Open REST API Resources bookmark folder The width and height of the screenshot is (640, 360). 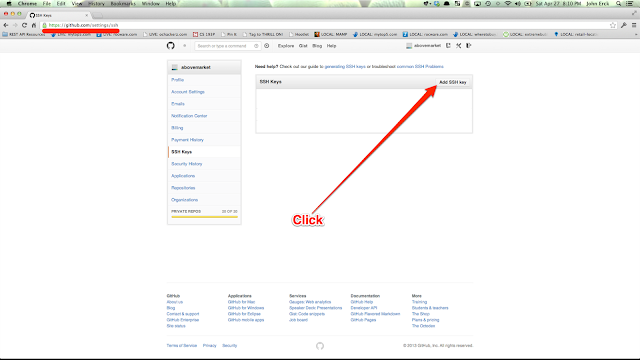[x=24, y=35]
